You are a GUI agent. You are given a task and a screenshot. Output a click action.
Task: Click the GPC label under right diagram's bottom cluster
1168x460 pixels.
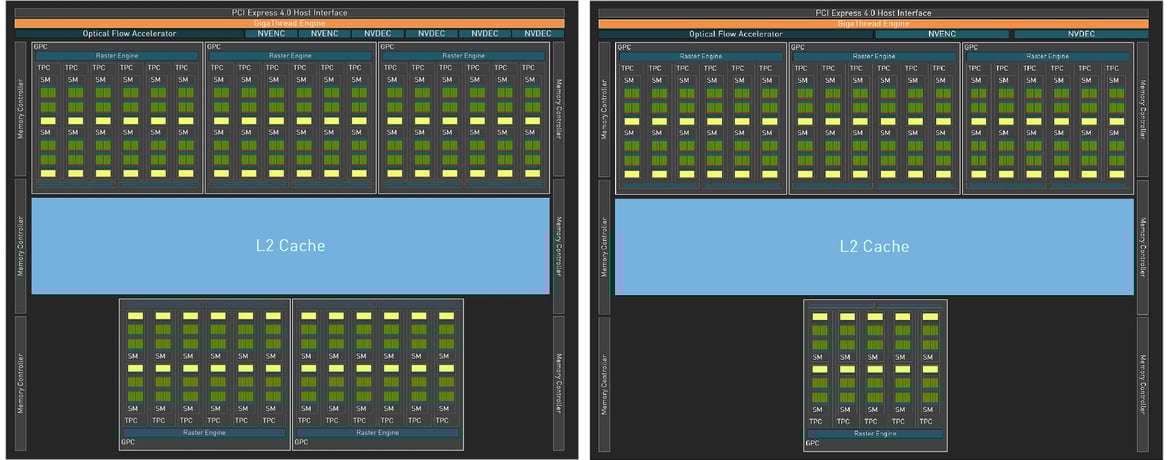(812, 443)
